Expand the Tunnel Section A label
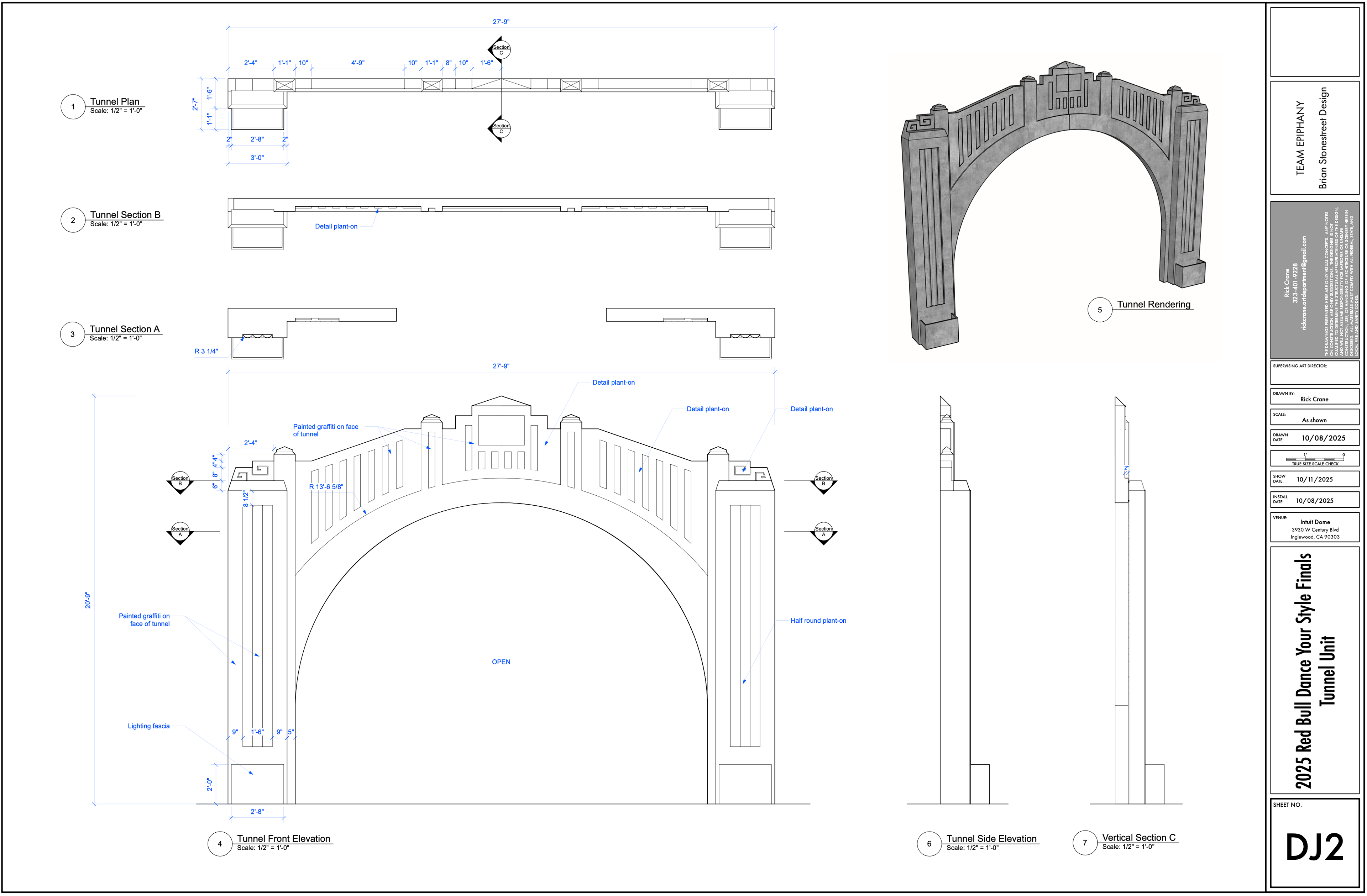This screenshot has width=1367, height=896. click(126, 329)
